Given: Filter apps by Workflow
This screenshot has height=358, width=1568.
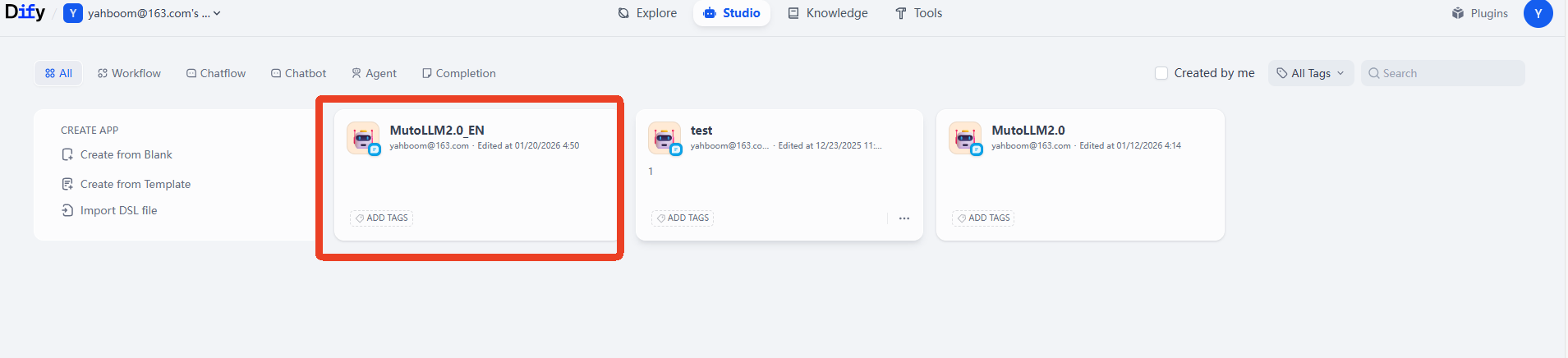Looking at the screenshot, I should [129, 73].
